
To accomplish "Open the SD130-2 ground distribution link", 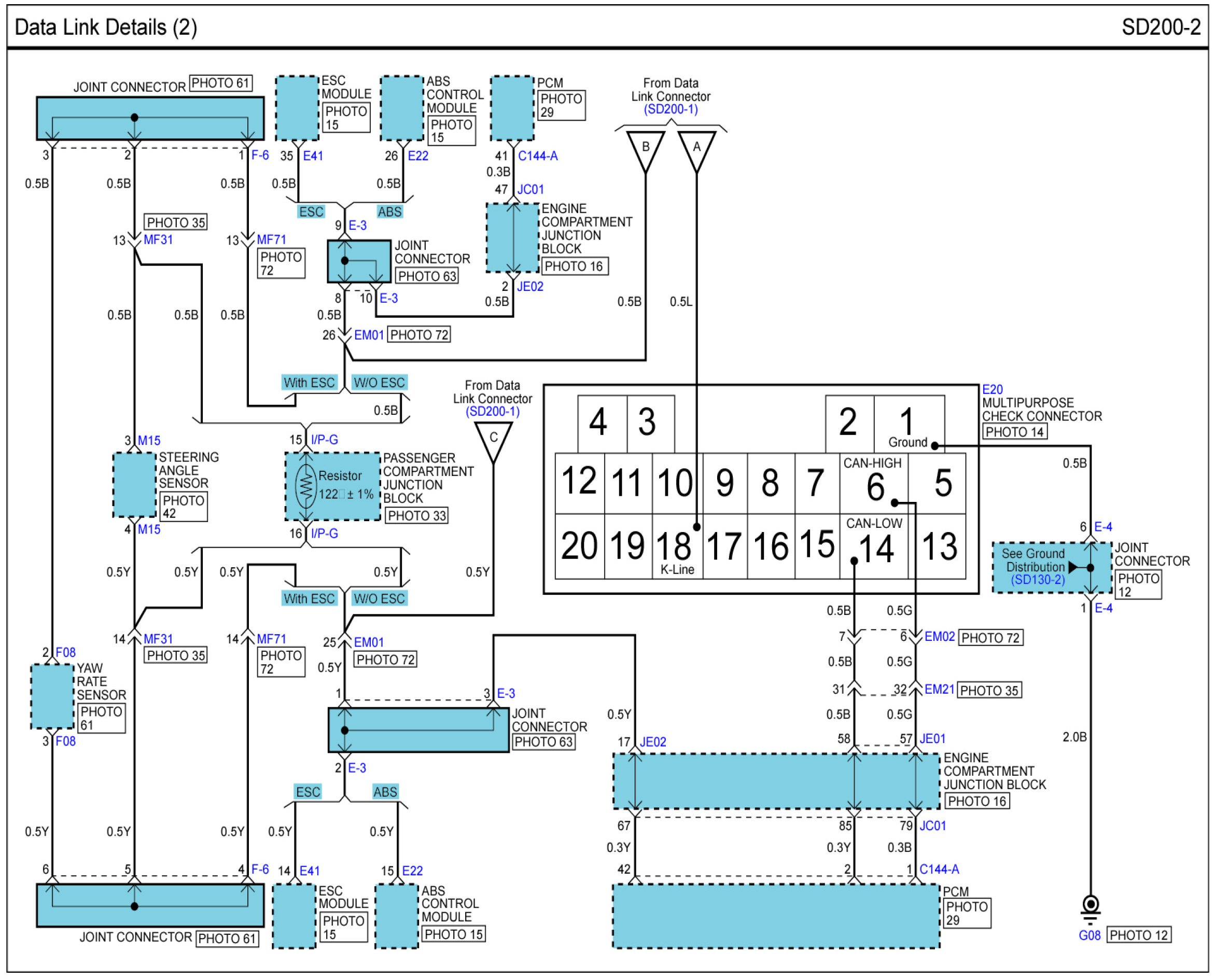I will tap(1037, 580).
